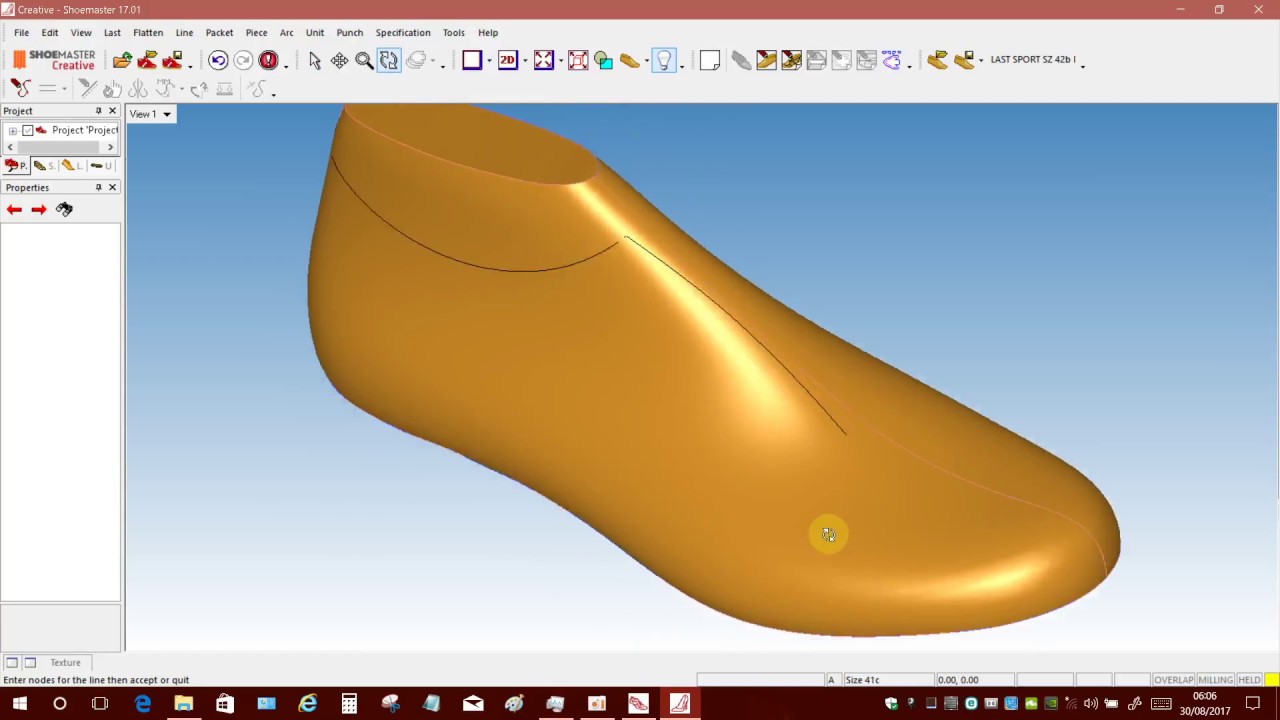Viewport: 1280px width, 720px height.
Task: Expand the Project tree node
Action: tap(12, 130)
